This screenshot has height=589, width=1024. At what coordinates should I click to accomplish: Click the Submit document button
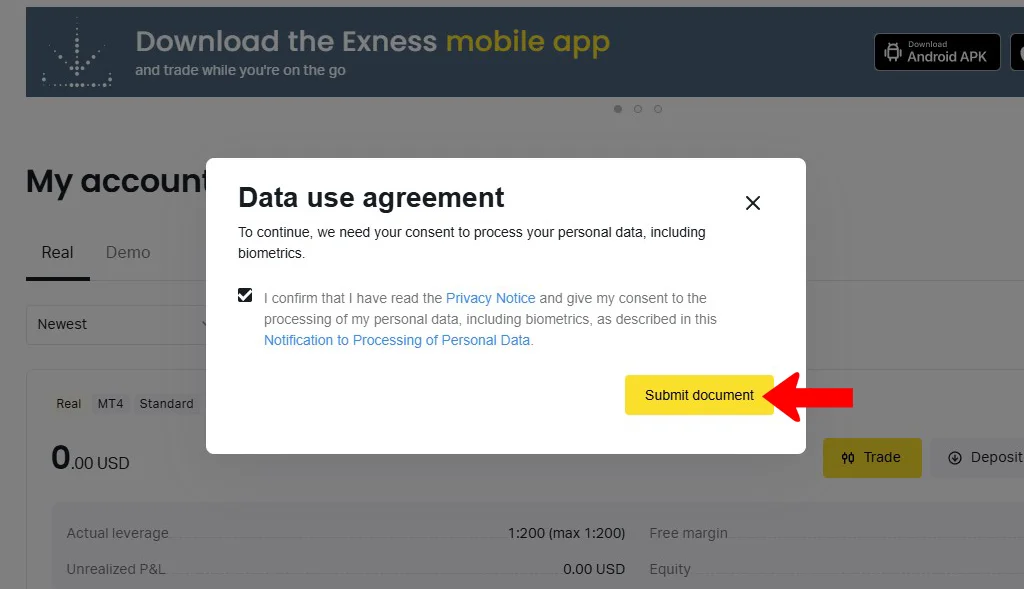coord(699,395)
